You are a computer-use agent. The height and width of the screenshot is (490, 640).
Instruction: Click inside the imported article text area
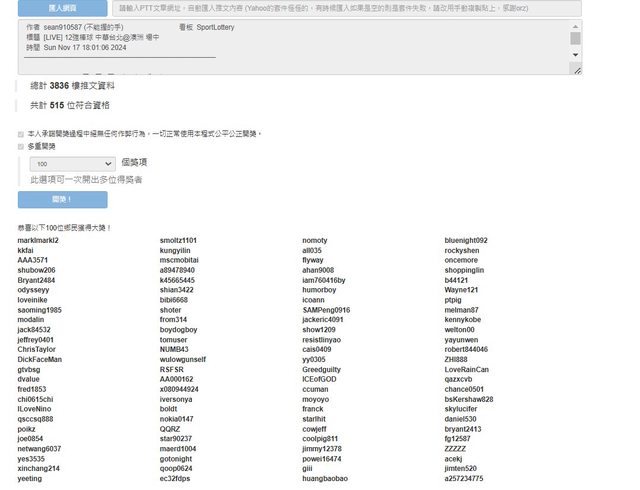[290, 46]
